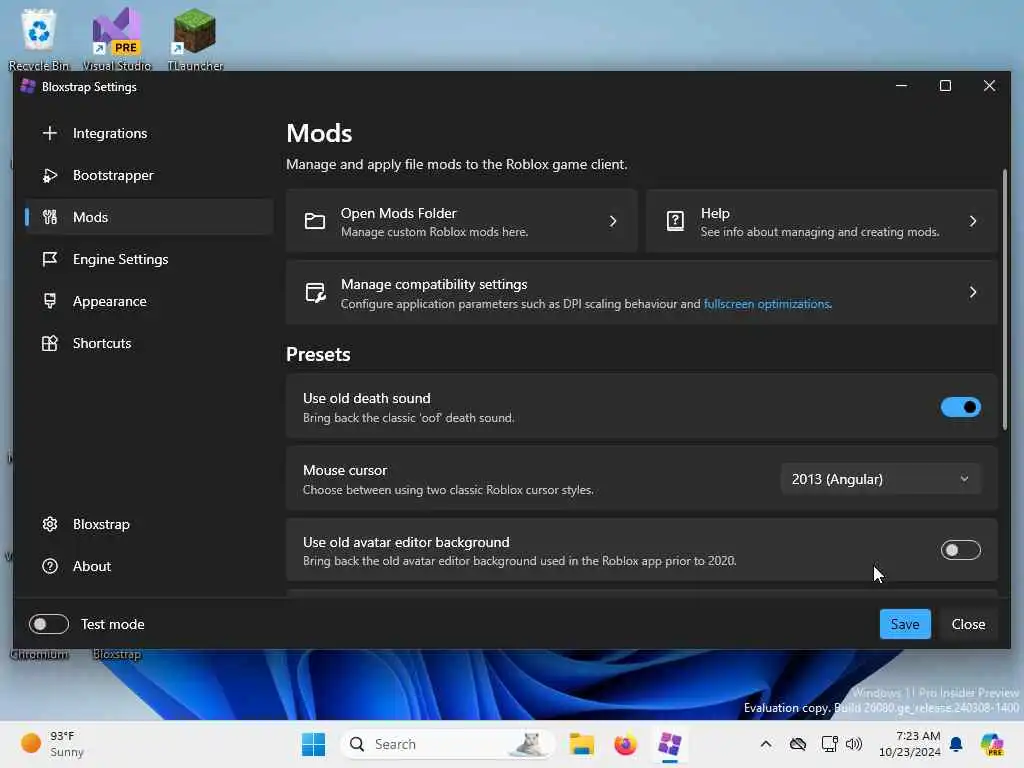Select the TLauncher desktop shortcut
The height and width of the screenshot is (768, 1024).
(x=195, y=39)
